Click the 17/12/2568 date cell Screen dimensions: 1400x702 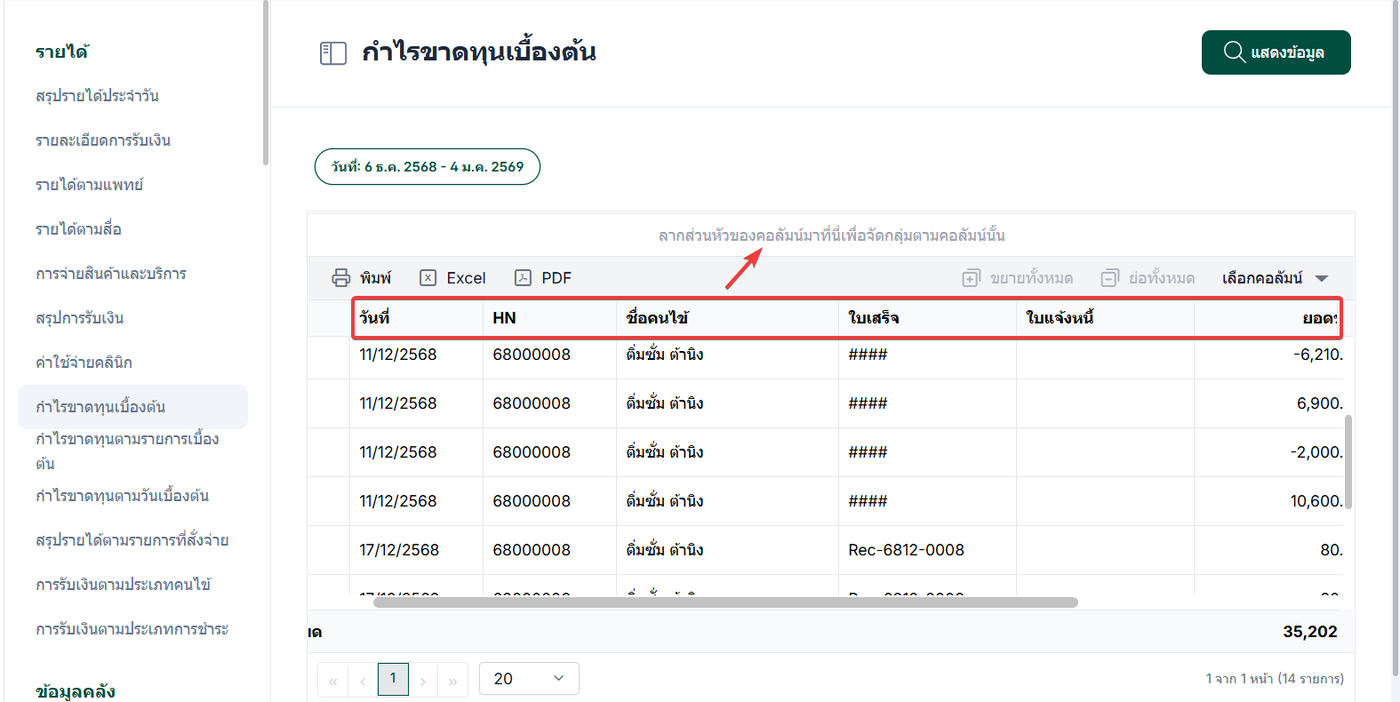[x=416, y=550]
